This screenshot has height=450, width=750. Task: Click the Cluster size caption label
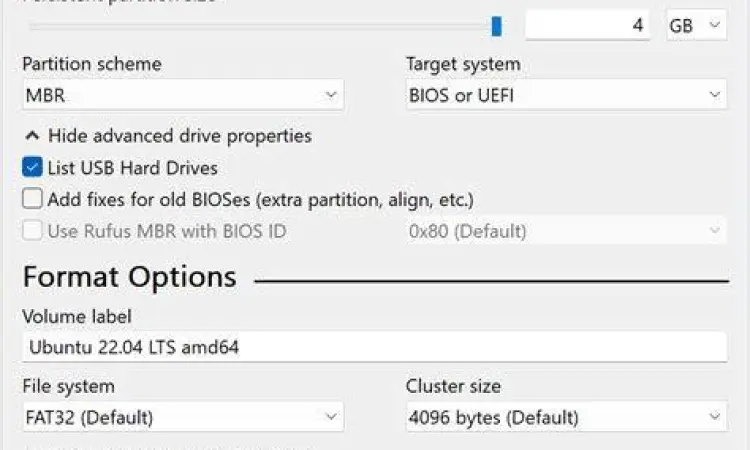pyautogui.click(x=453, y=386)
